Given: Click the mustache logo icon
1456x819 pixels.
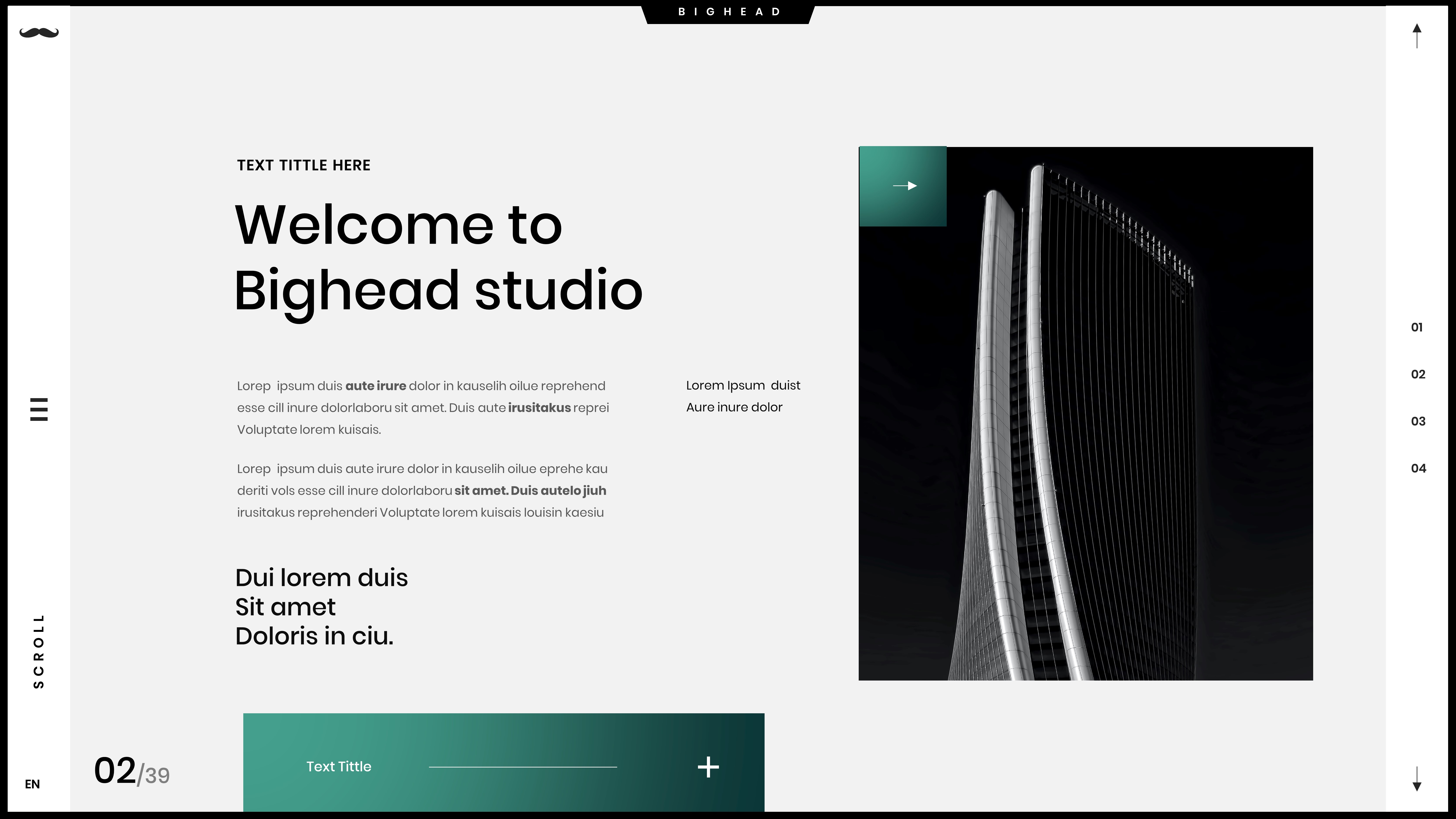Looking at the screenshot, I should 39,33.
